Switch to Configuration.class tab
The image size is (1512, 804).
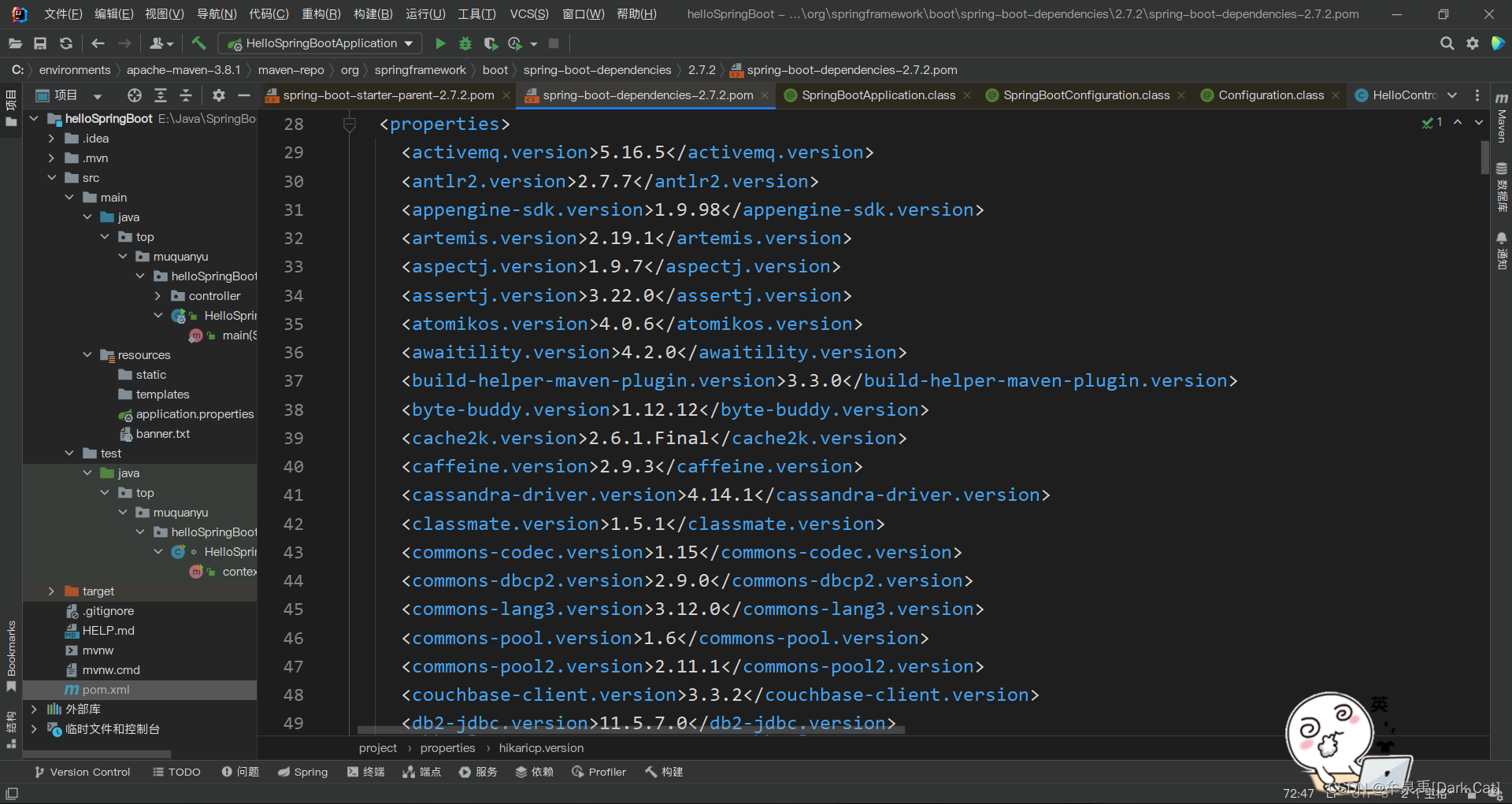coord(1271,95)
